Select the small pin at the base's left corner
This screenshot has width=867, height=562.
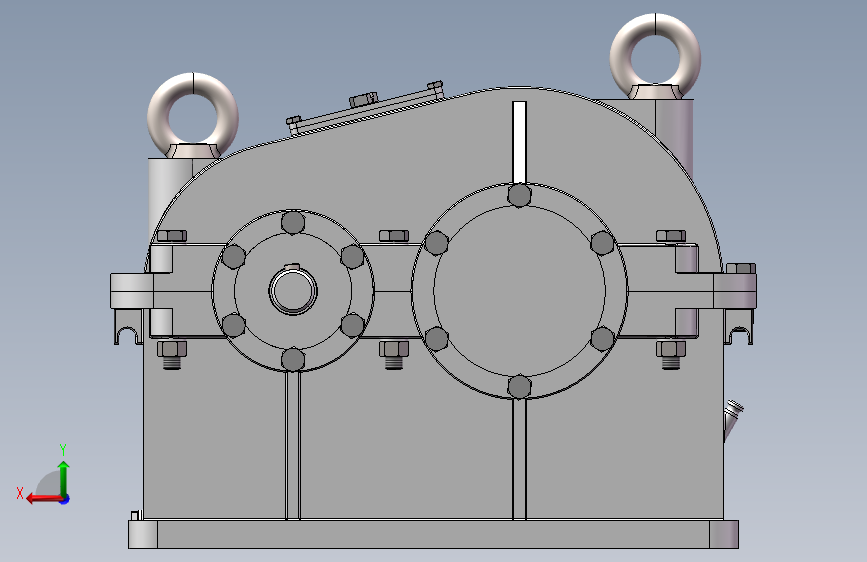point(135,516)
